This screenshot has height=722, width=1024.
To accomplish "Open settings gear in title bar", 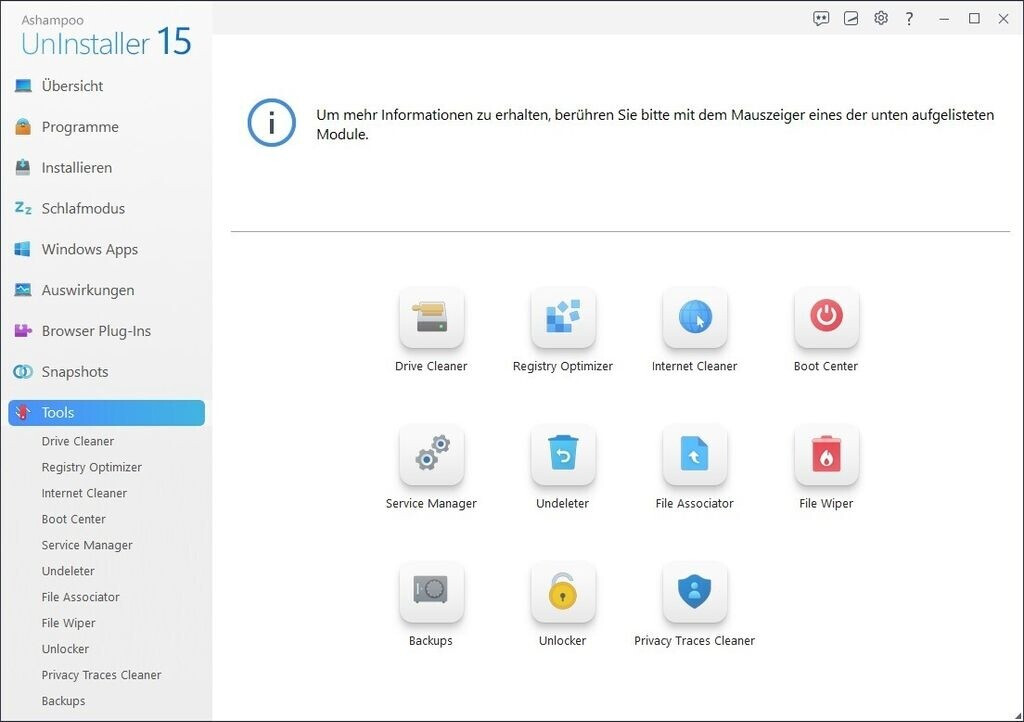I will tap(880, 18).
